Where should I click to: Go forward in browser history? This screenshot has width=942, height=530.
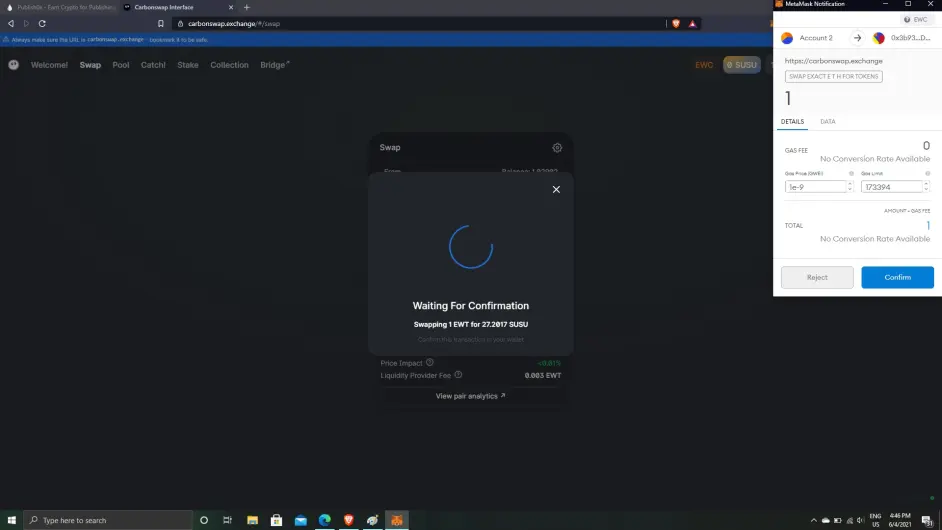point(26,23)
